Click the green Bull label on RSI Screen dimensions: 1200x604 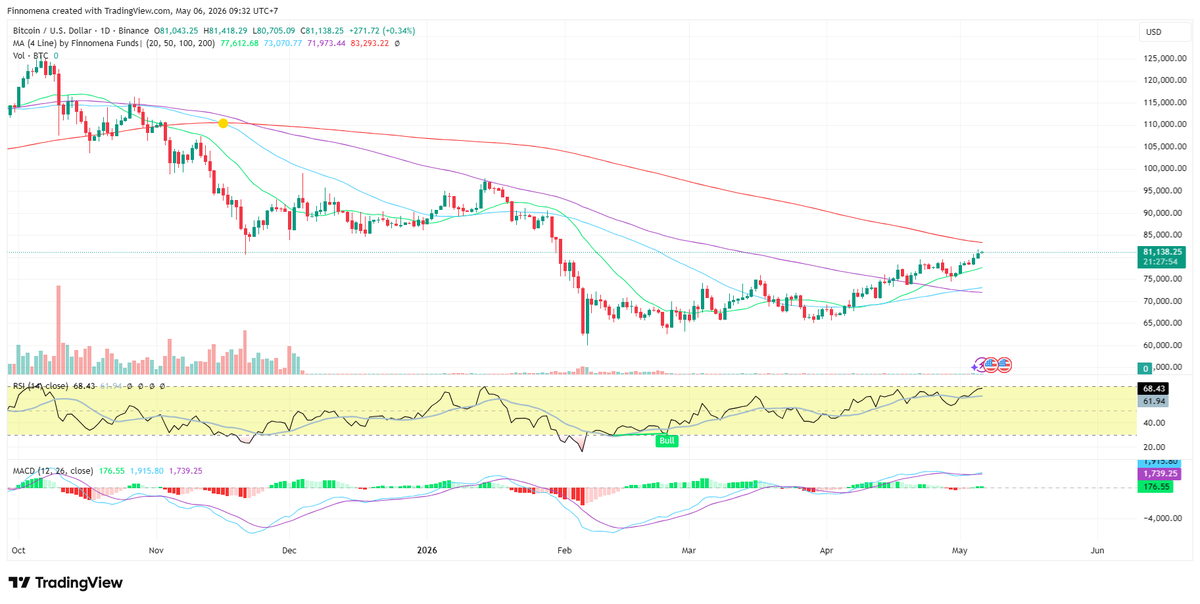click(x=667, y=440)
